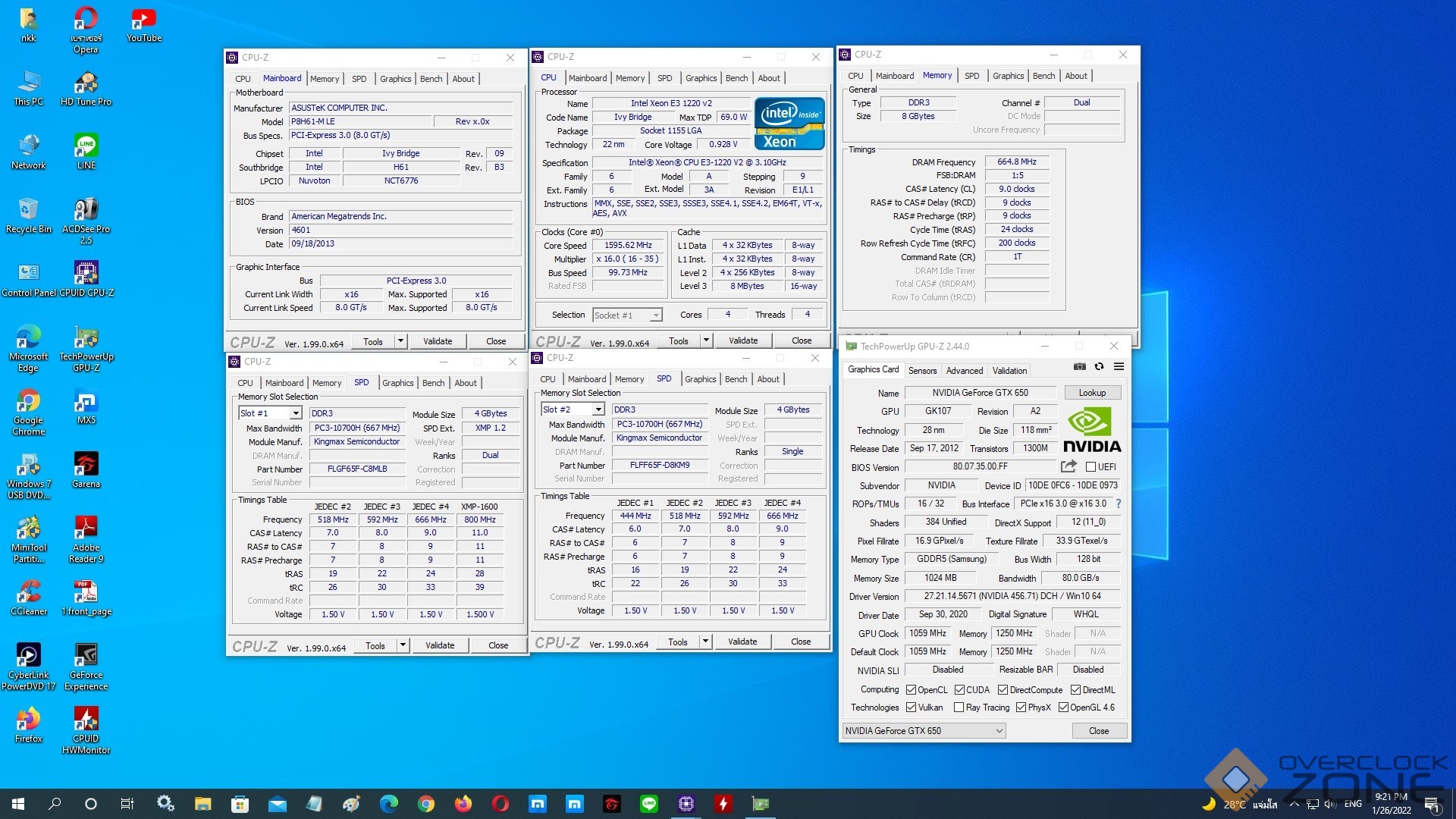Click the Lookup button
The width and height of the screenshot is (1456, 819).
pos(1092,393)
